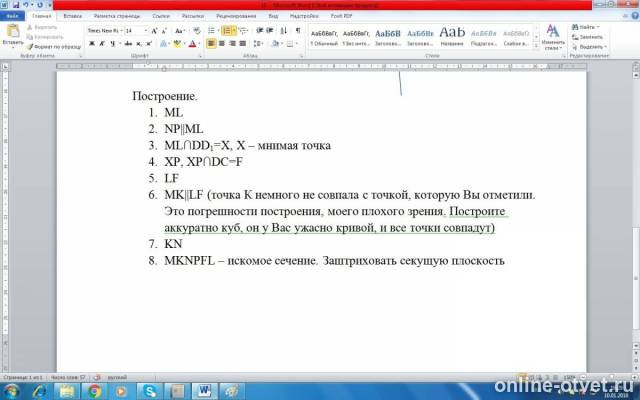Expand the styles gallery with More arrow
640x400 pixels.
(x=536, y=46)
